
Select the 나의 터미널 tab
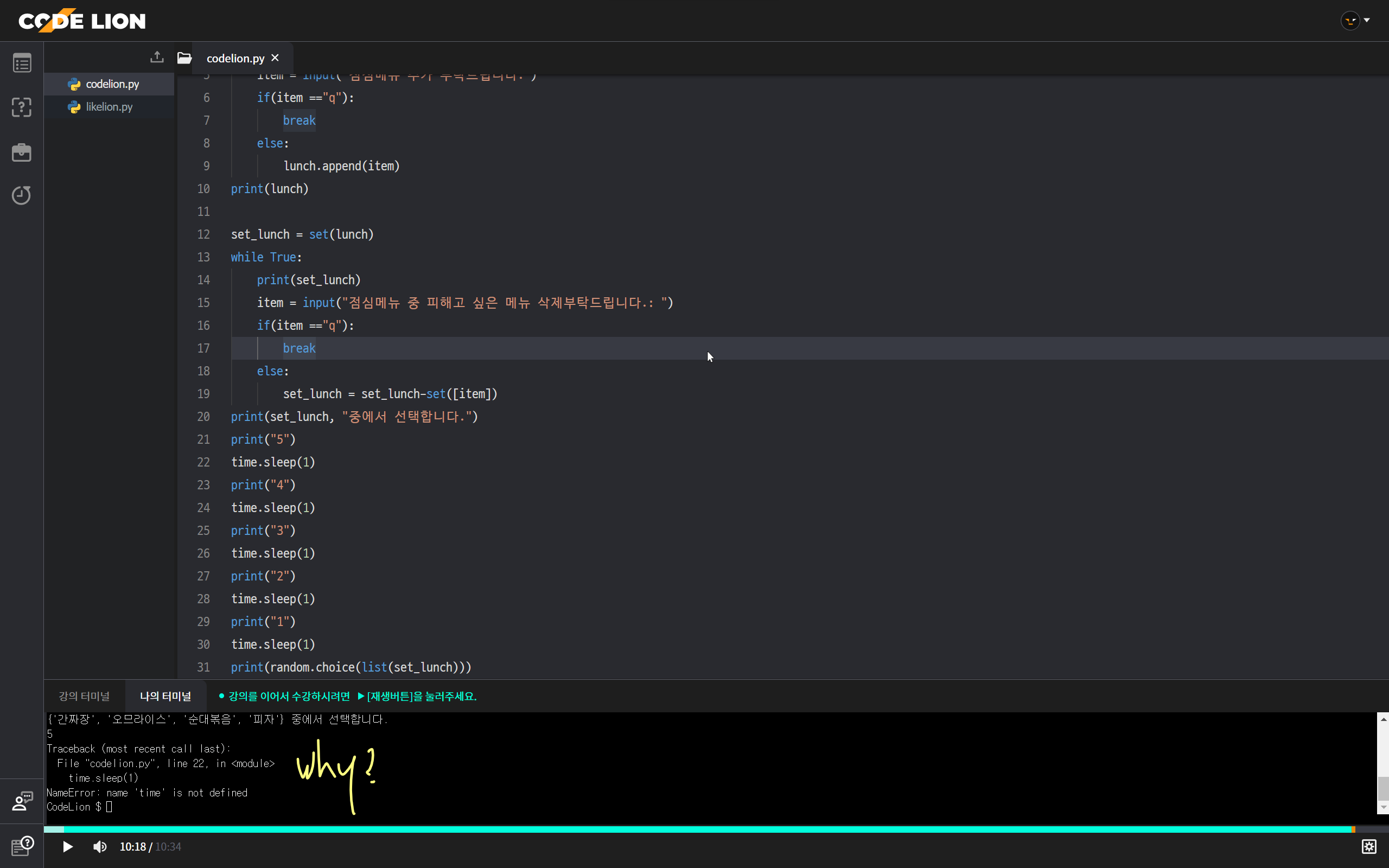pos(165,696)
